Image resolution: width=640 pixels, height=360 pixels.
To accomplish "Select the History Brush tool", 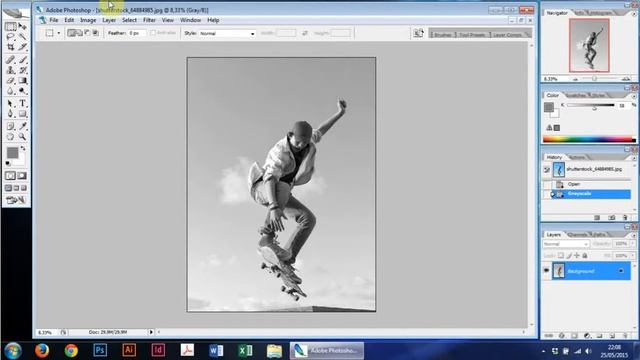I will click(x=22, y=70).
